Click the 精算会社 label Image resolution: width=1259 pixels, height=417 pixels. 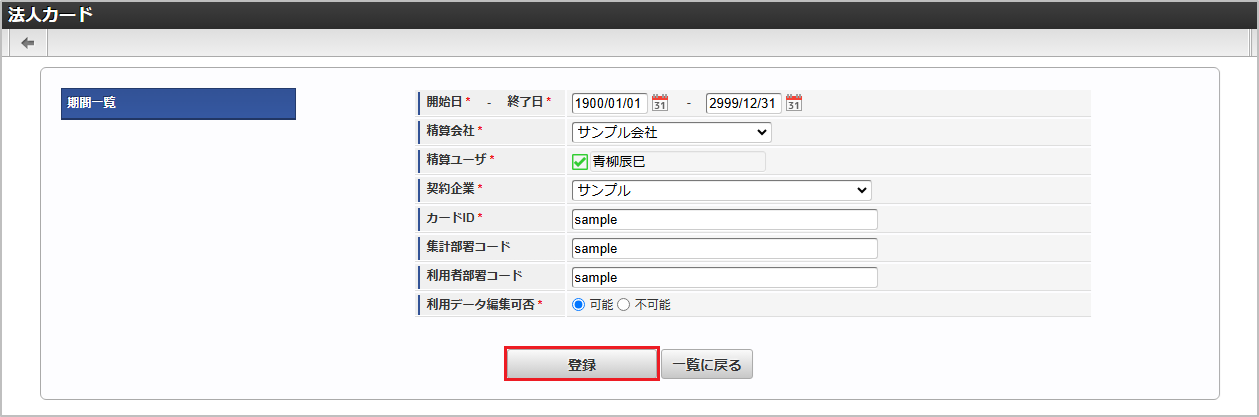(451, 130)
